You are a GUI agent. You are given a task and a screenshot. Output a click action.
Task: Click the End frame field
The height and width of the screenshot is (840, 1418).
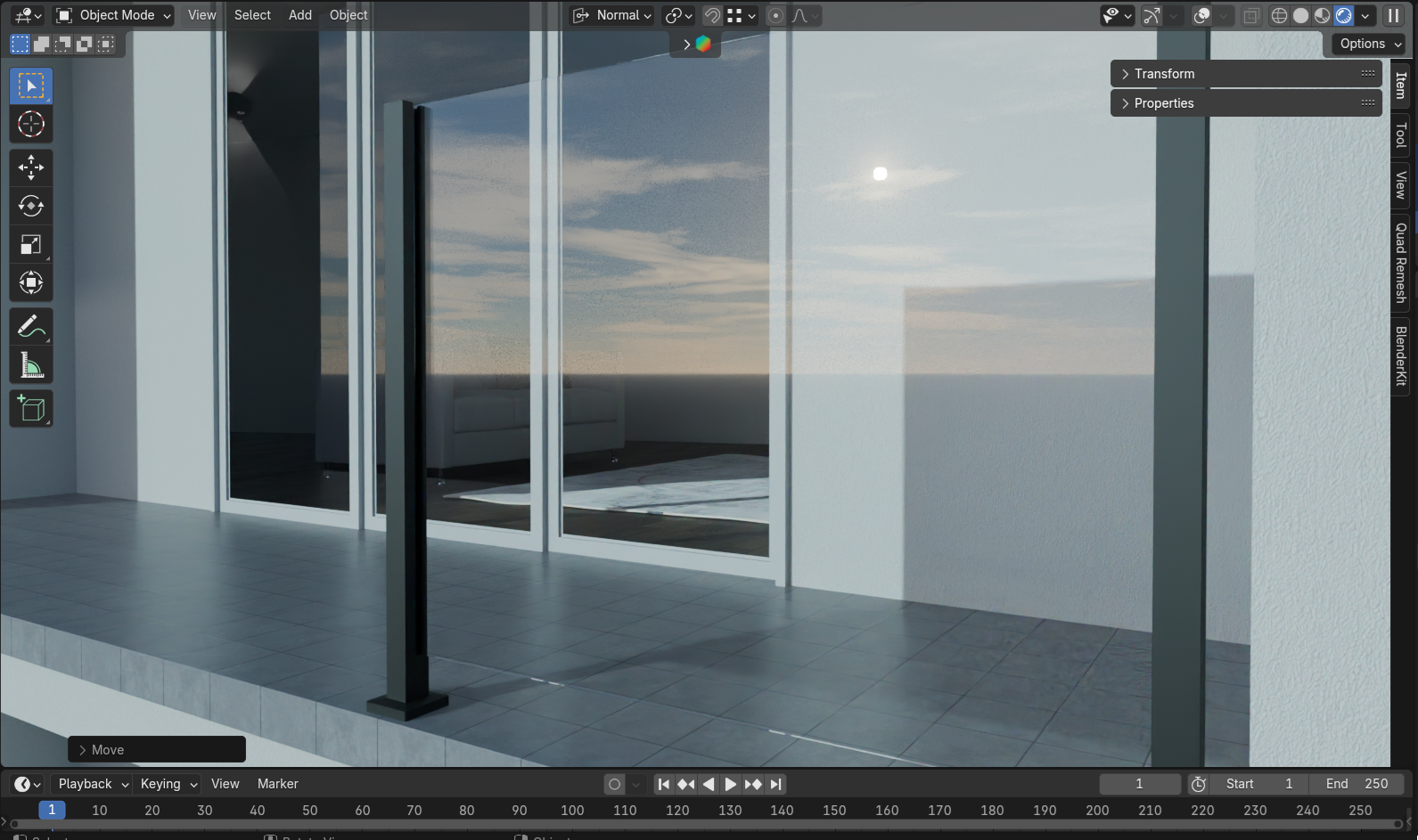coord(1357,784)
